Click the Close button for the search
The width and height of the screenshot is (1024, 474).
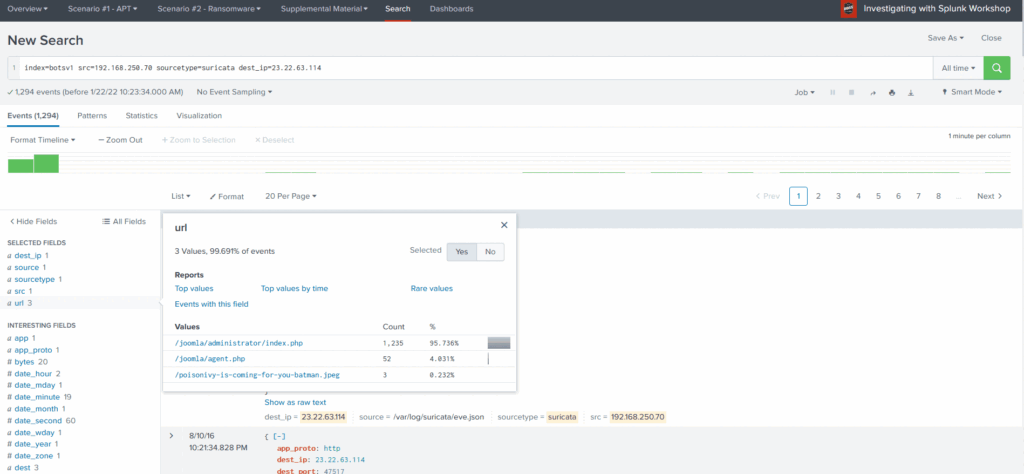(x=991, y=39)
